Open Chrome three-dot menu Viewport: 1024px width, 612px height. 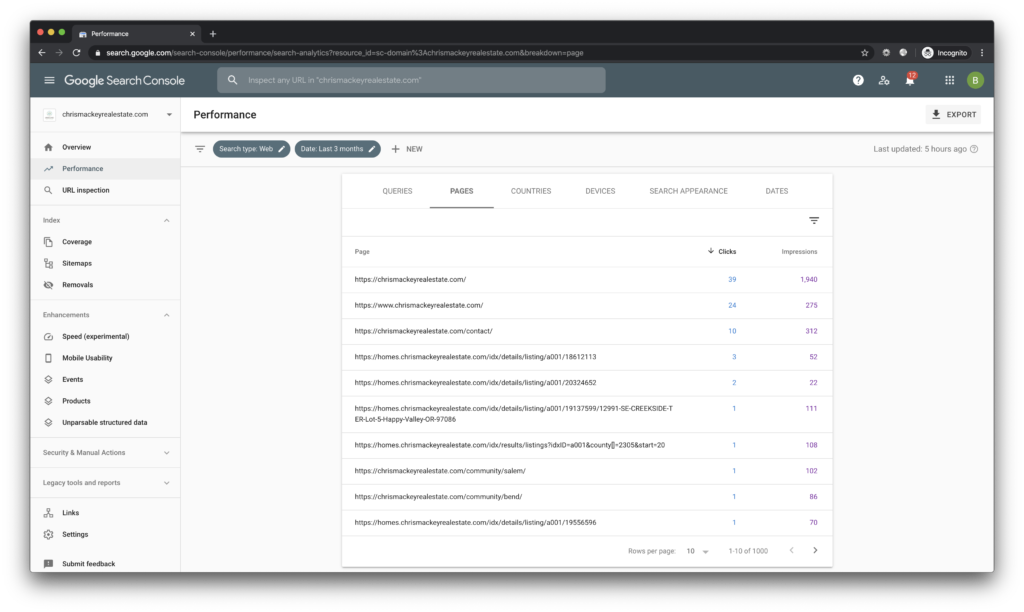pos(982,53)
